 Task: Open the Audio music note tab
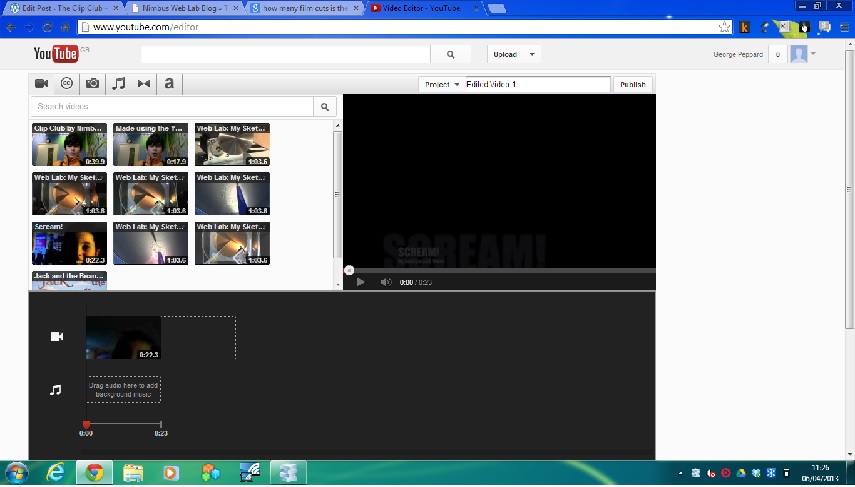tap(118, 84)
